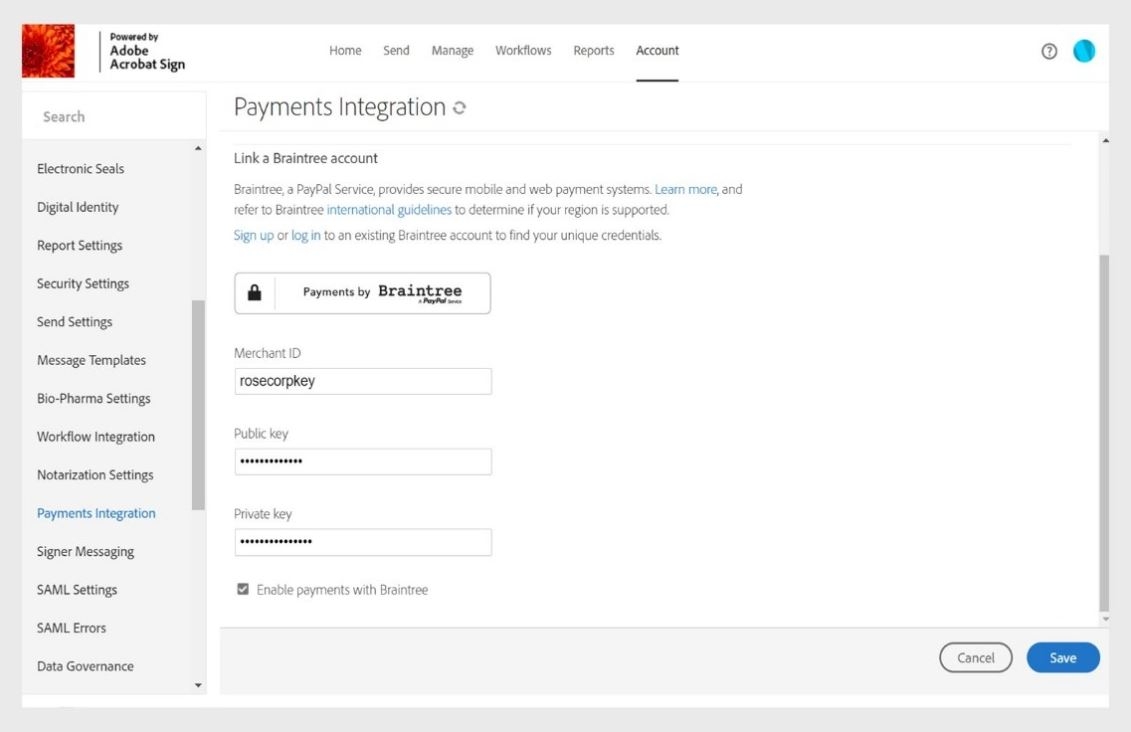Open Security Settings in the sidebar
1131x732 pixels.
point(83,283)
